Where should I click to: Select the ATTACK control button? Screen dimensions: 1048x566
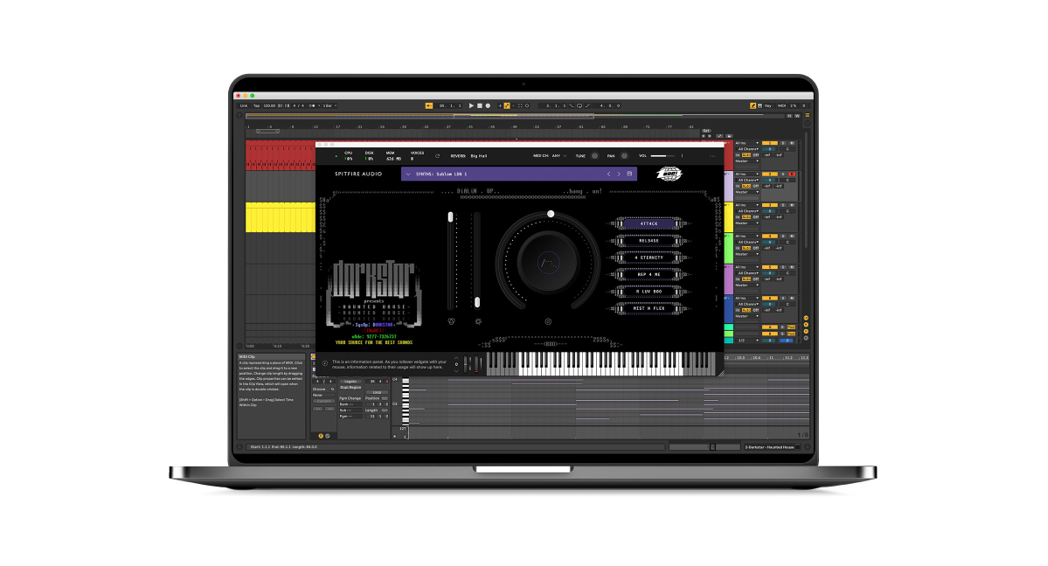(x=648, y=224)
